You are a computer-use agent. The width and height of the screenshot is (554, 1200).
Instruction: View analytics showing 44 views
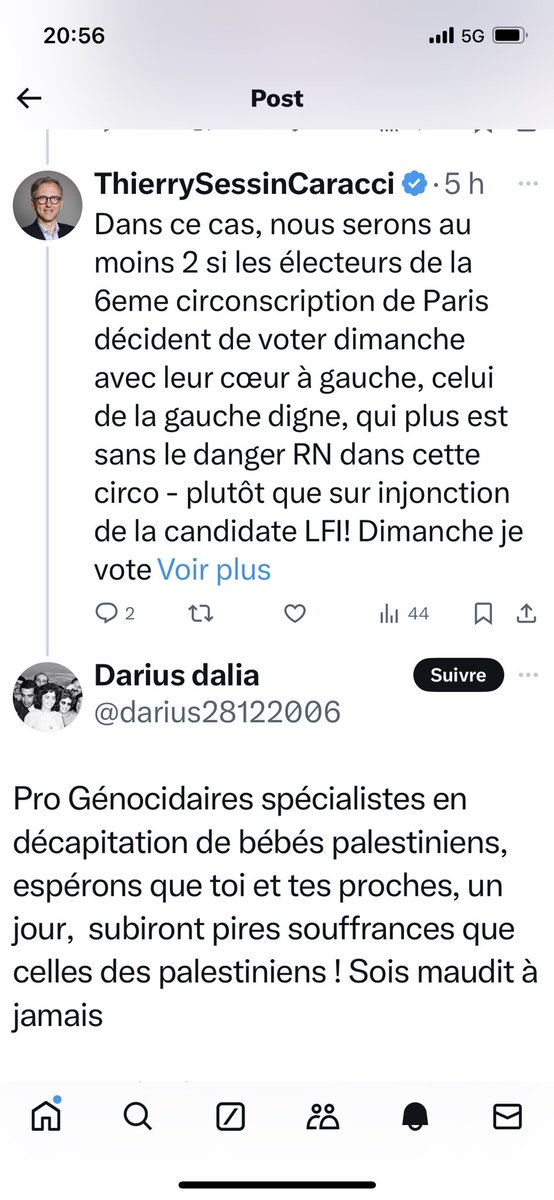pyautogui.click(x=404, y=614)
